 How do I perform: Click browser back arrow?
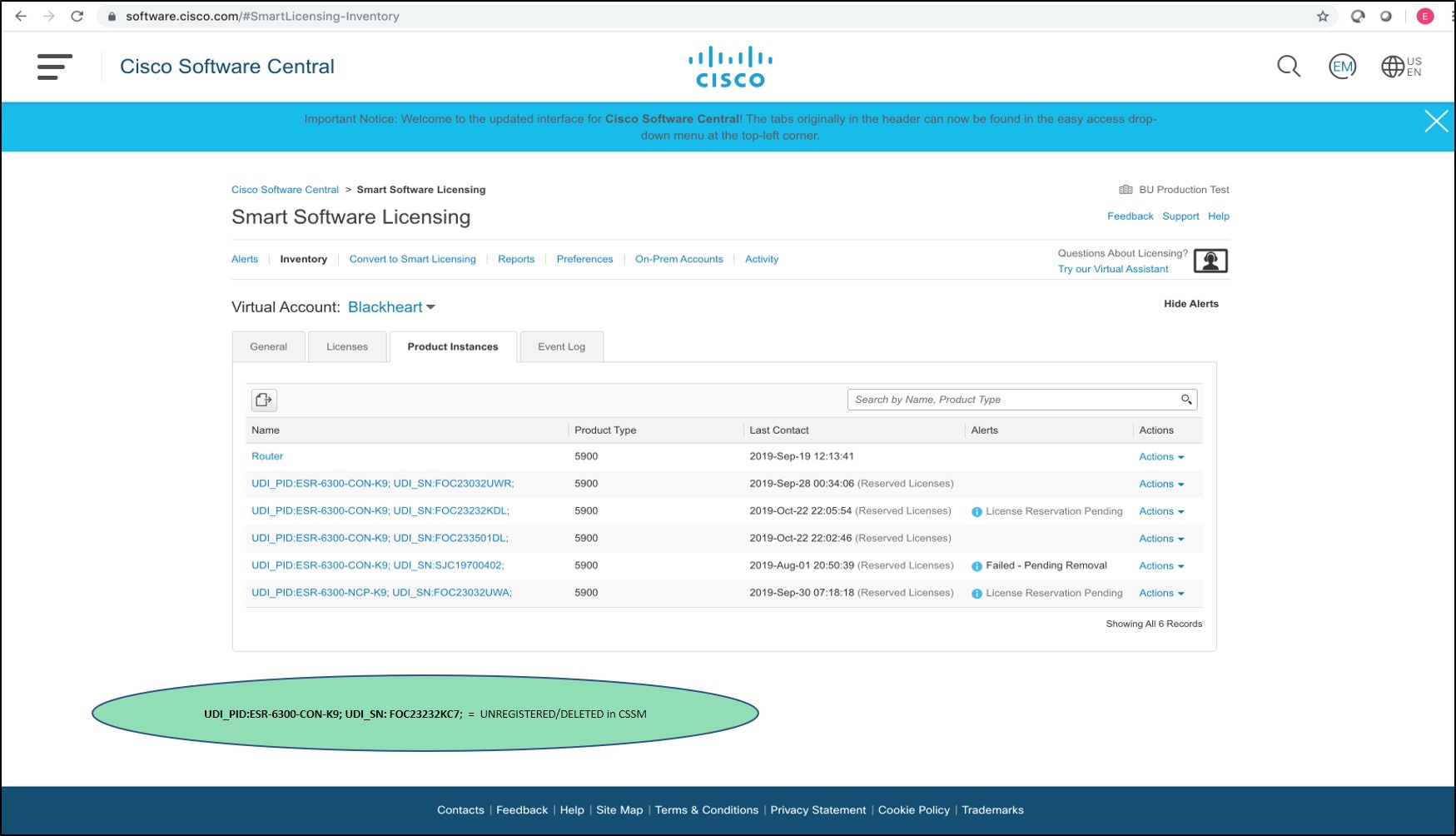pyautogui.click(x=21, y=16)
